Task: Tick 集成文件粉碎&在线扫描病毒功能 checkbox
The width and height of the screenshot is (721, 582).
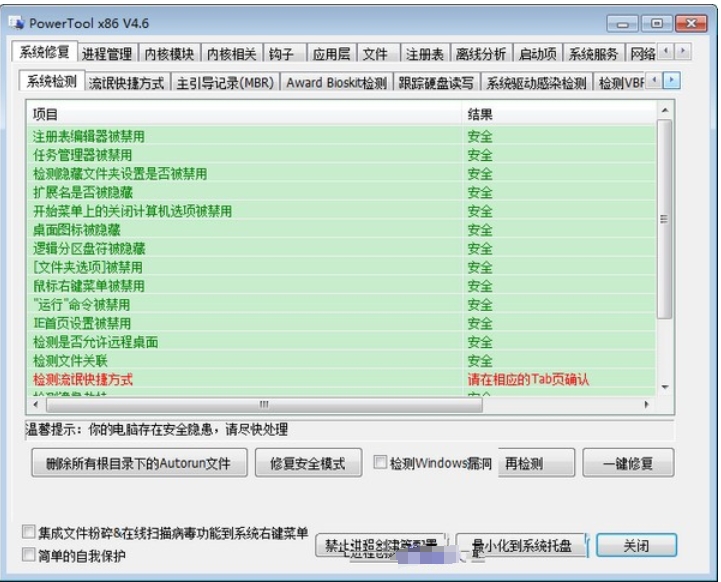Action: click(x=29, y=532)
